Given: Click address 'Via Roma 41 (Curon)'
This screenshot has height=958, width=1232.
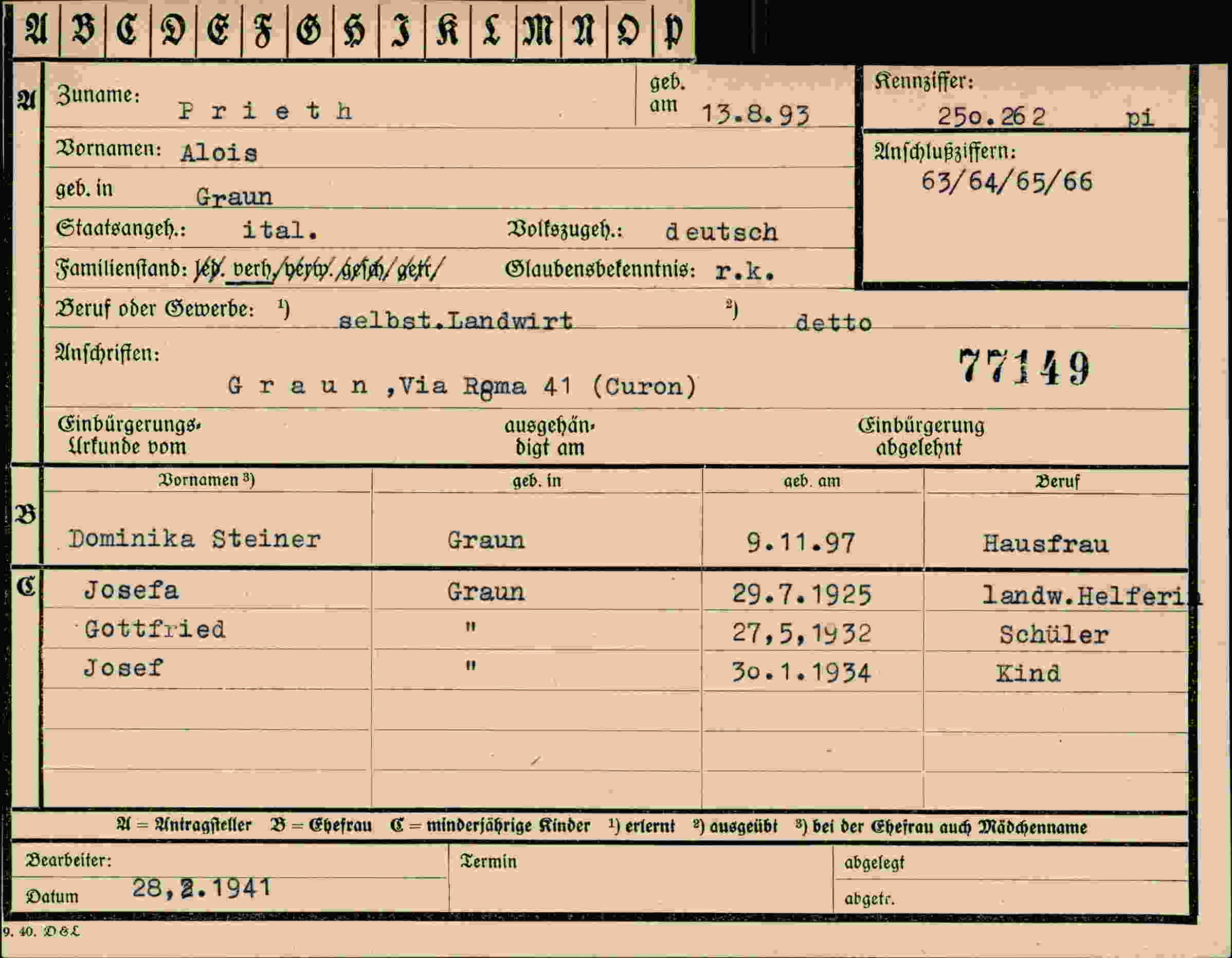Looking at the screenshot, I should 548,387.
